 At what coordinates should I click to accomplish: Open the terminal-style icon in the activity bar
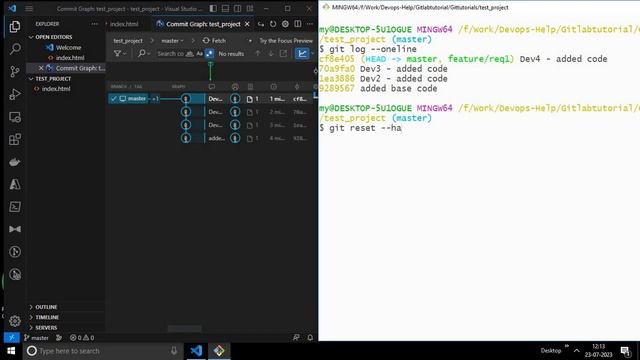click(15, 207)
